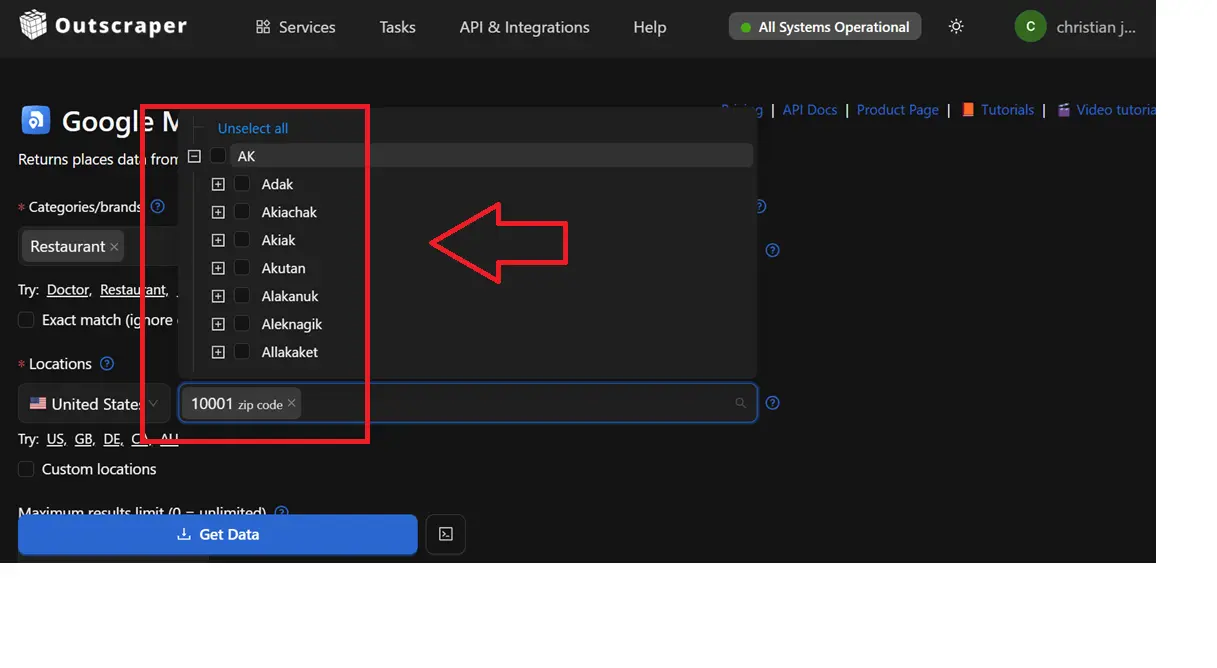Screen dimensions: 1217x668
Task: Tick the Akutan checkbox
Action: pos(242,269)
